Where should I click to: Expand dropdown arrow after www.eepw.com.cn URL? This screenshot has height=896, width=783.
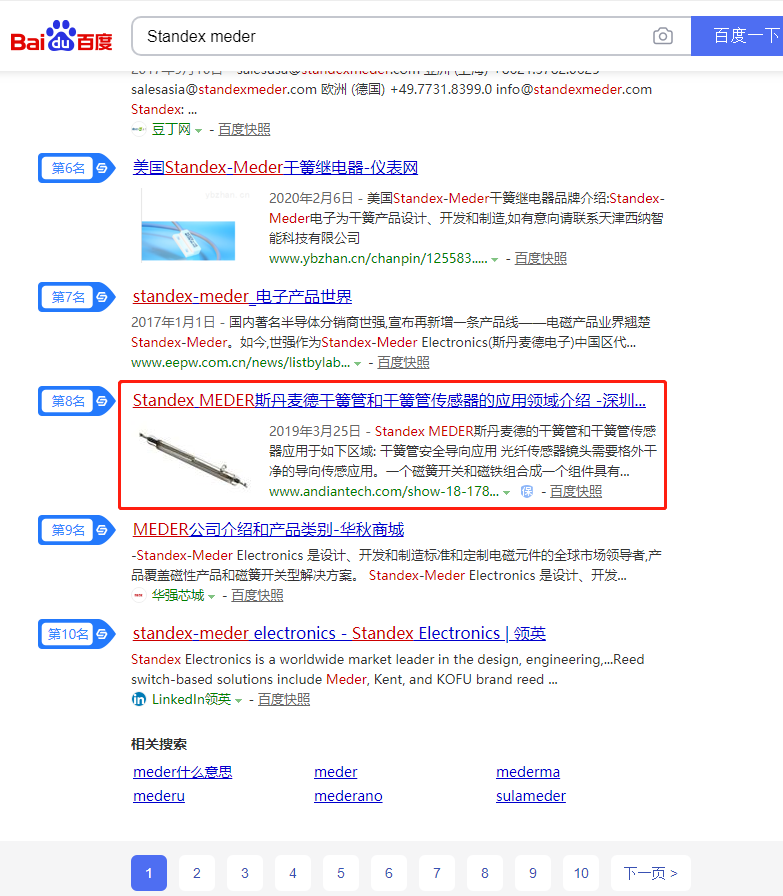click(357, 364)
